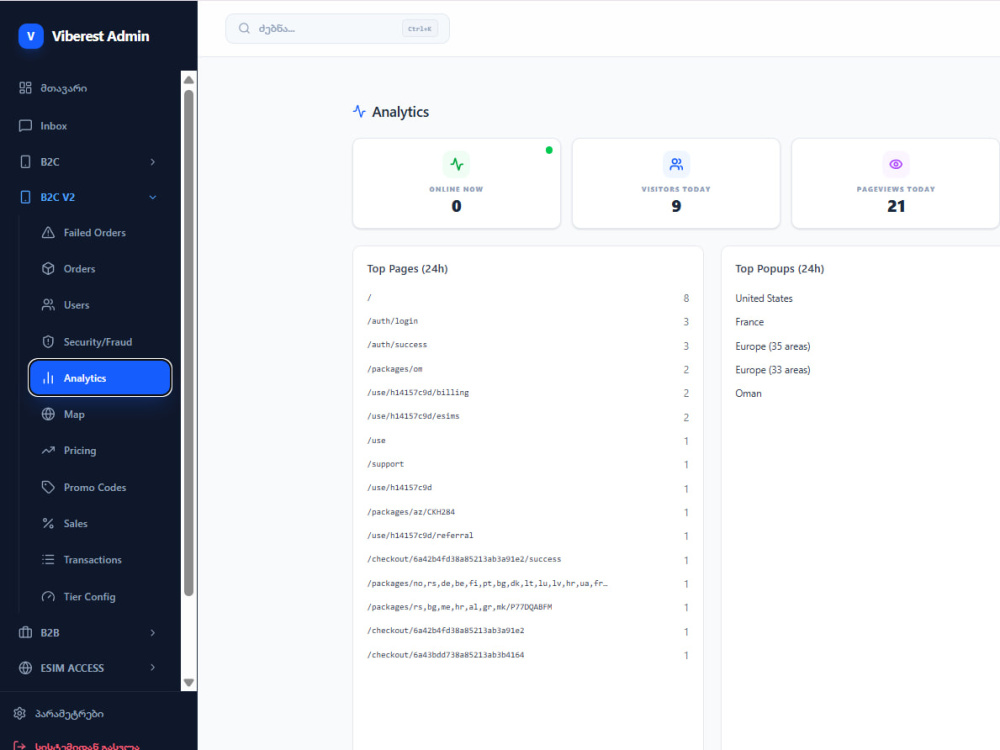Click the Failed Orders warning triangle icon

48,233
